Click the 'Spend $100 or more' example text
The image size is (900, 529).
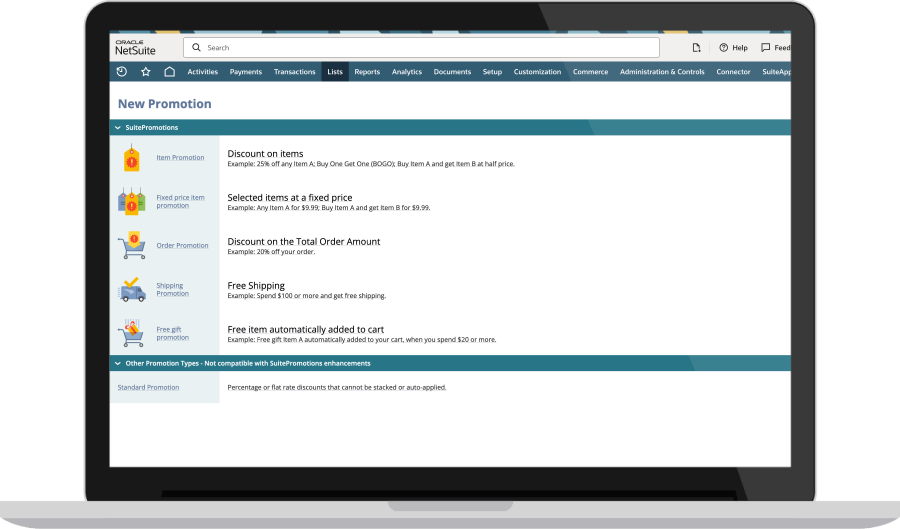tap(307, 296)
